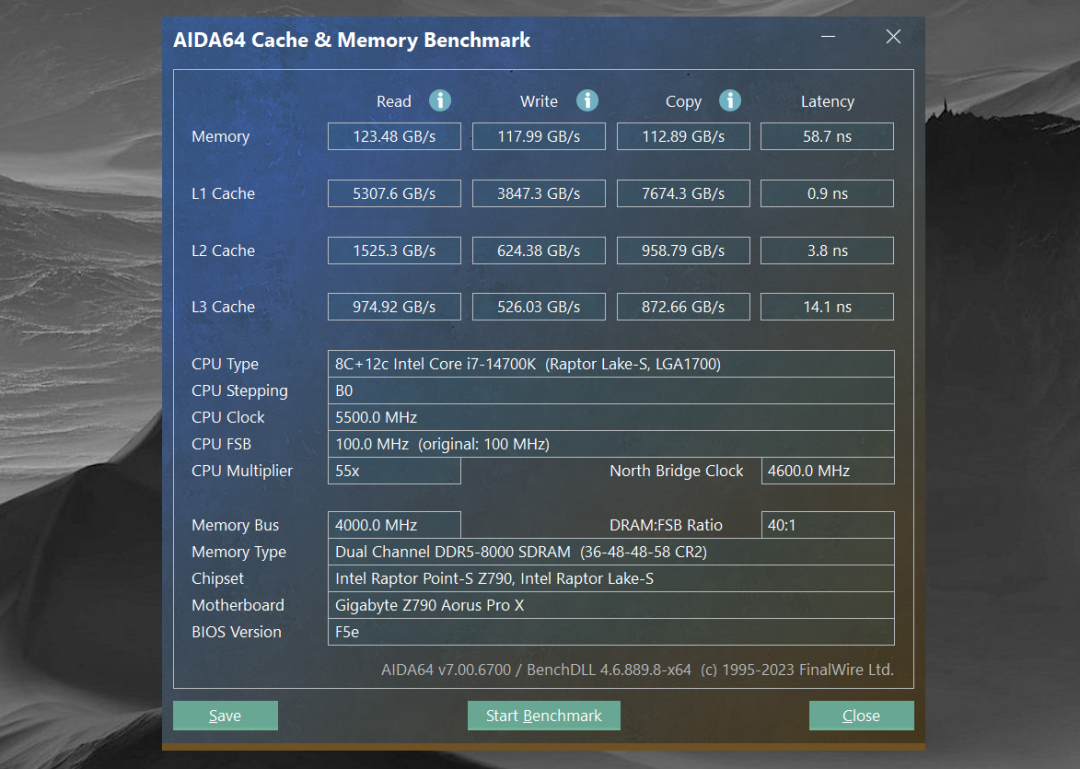Select L2 Cache read 1525.3 GB/s
The image size is (1080, 769).
click(x=394, y=251)
